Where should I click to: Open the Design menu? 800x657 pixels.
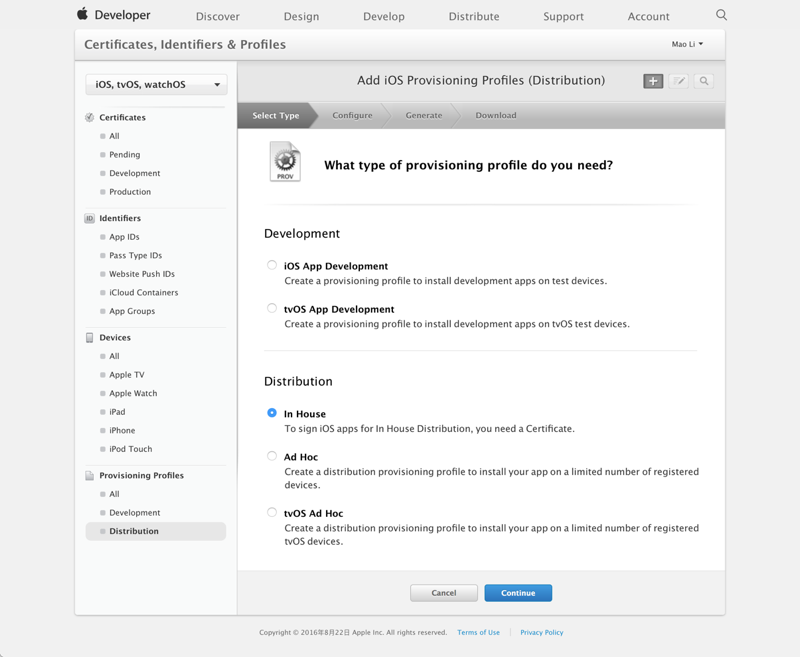[x=302, y=16]
